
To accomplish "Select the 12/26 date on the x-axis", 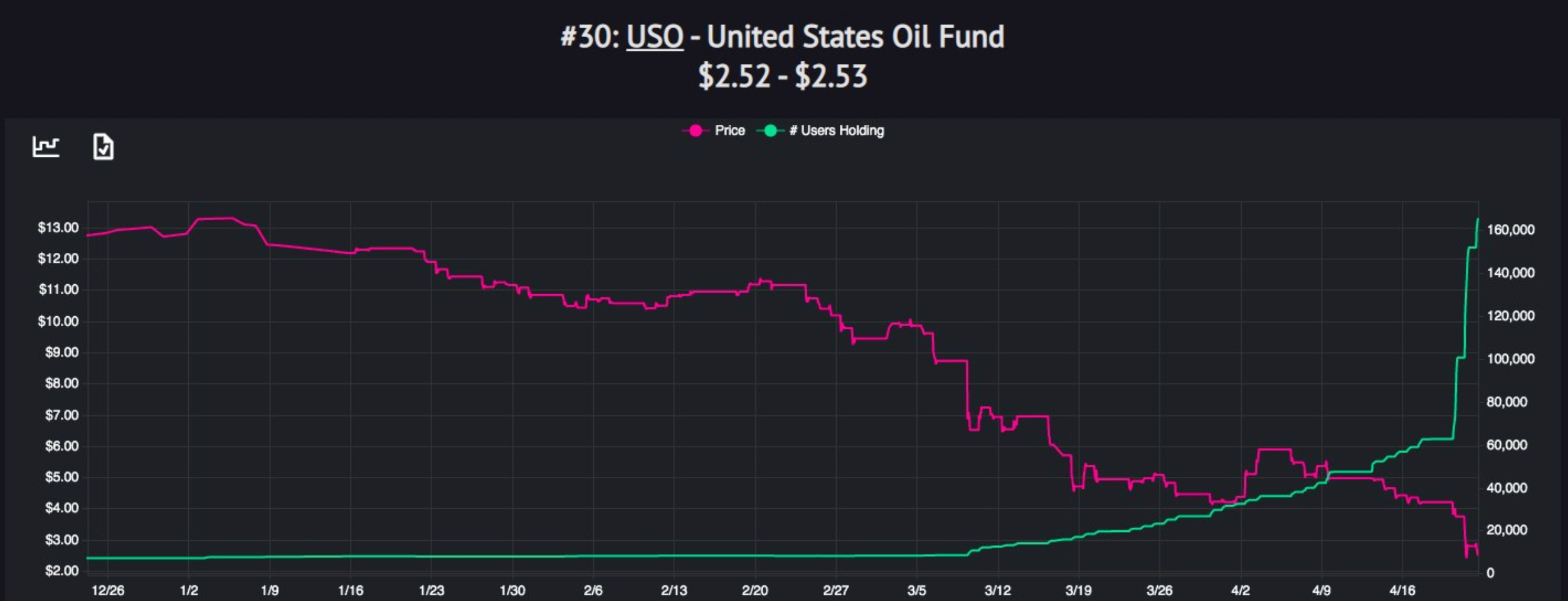I will 108,590.
